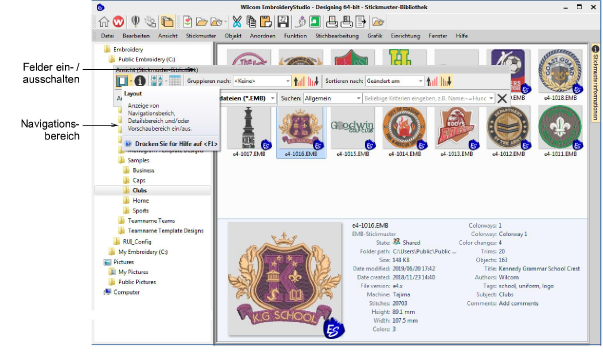Toggle descending sort order icon

pyautogui.click(x=446, y=81)
